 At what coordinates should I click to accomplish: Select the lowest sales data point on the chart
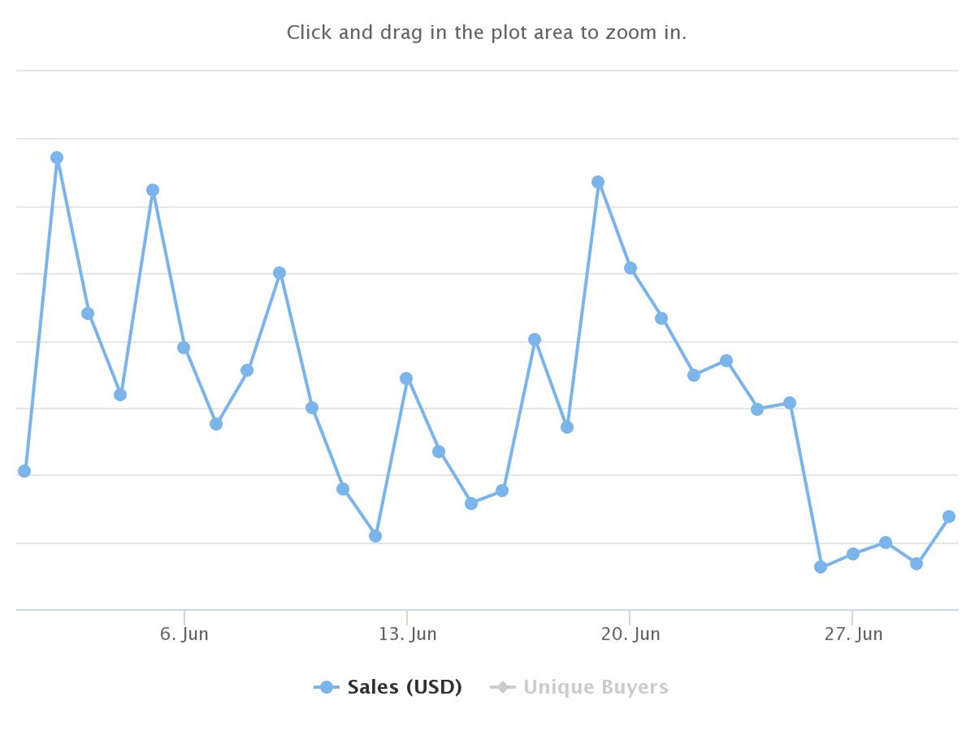[821, 567]
